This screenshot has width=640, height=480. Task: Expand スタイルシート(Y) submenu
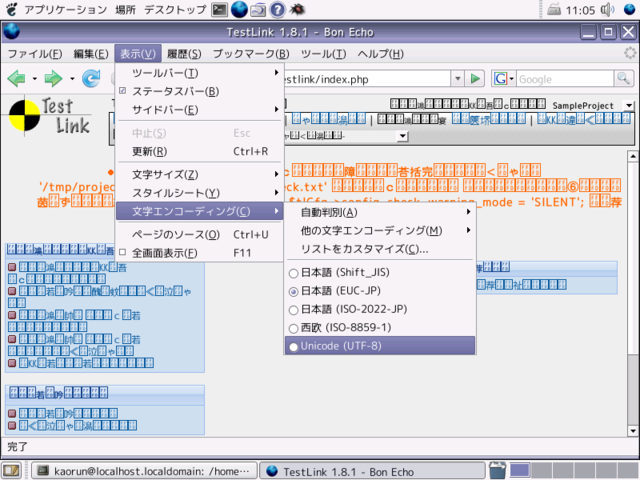point(200,193)
